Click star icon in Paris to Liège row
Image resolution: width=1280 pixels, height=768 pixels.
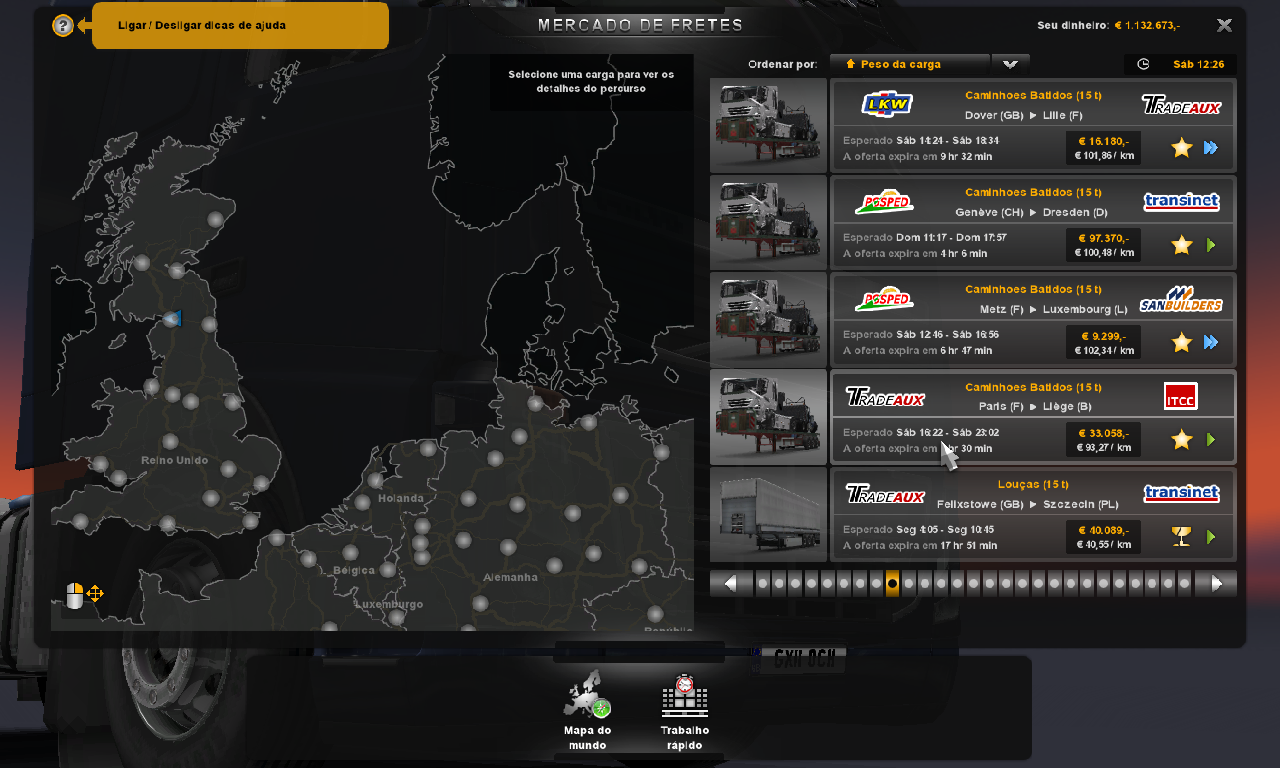coord(1182,439)
